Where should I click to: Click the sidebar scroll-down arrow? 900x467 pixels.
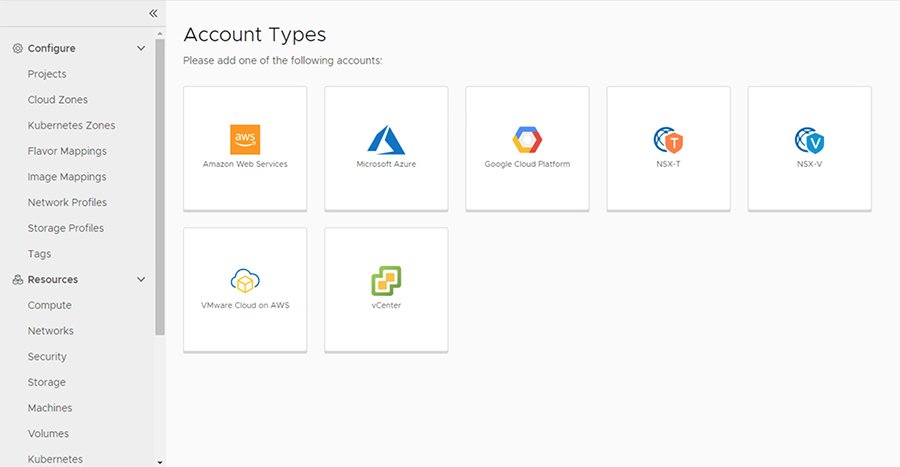(160, 461)
